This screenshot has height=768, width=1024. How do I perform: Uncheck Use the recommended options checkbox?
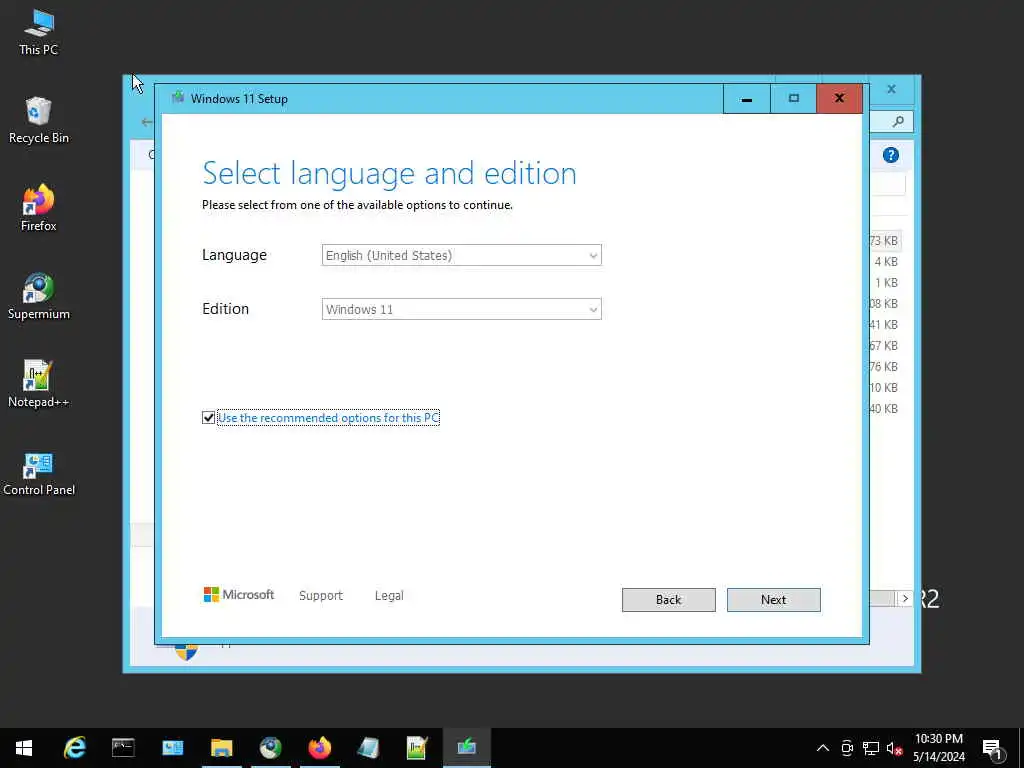coord(208,417)
